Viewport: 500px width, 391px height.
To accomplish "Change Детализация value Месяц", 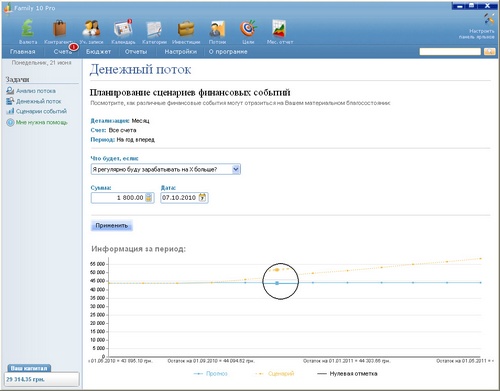I will [140, 121].
